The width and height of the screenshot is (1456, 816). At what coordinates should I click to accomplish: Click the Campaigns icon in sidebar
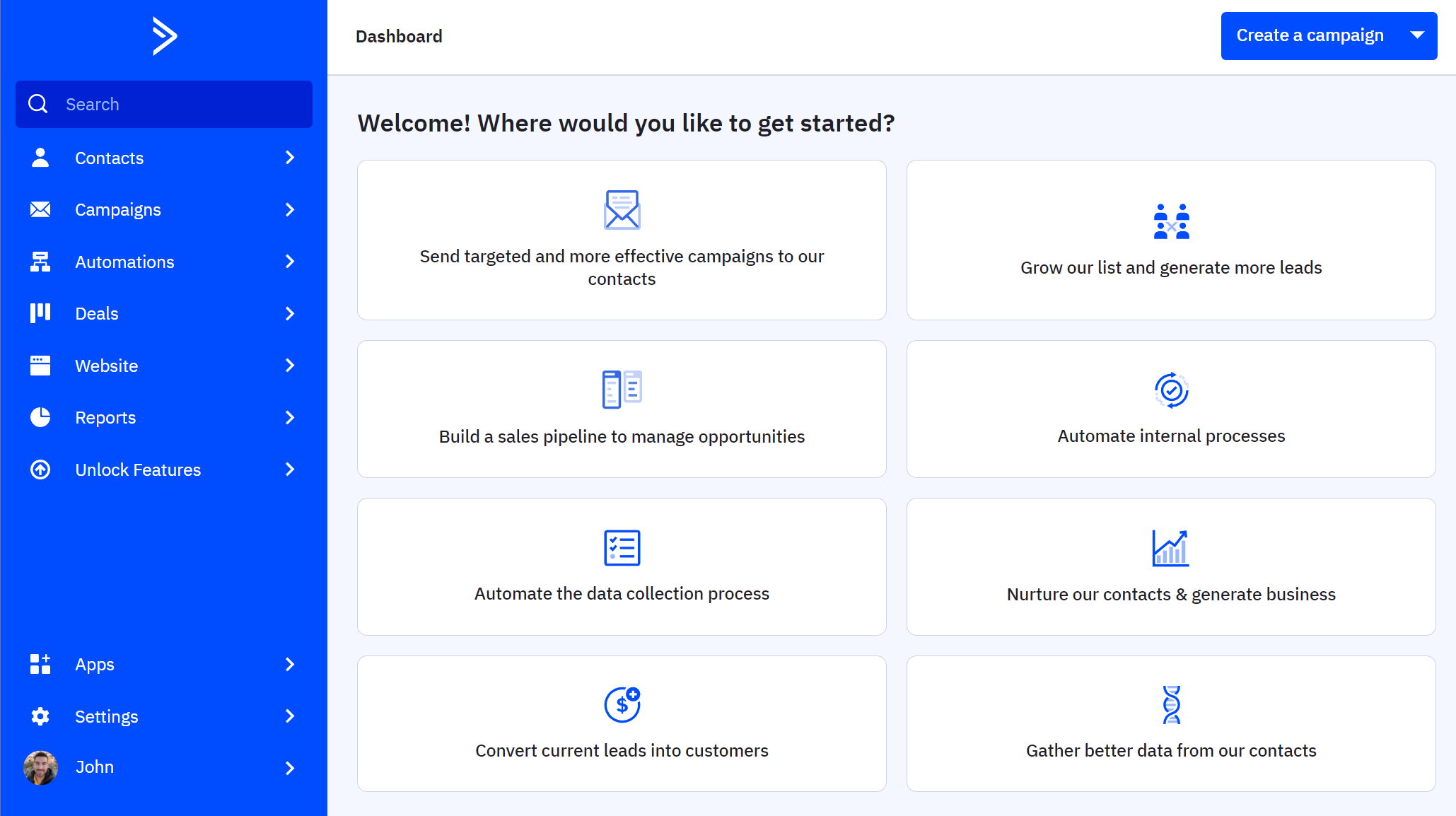tap(40, 209)
